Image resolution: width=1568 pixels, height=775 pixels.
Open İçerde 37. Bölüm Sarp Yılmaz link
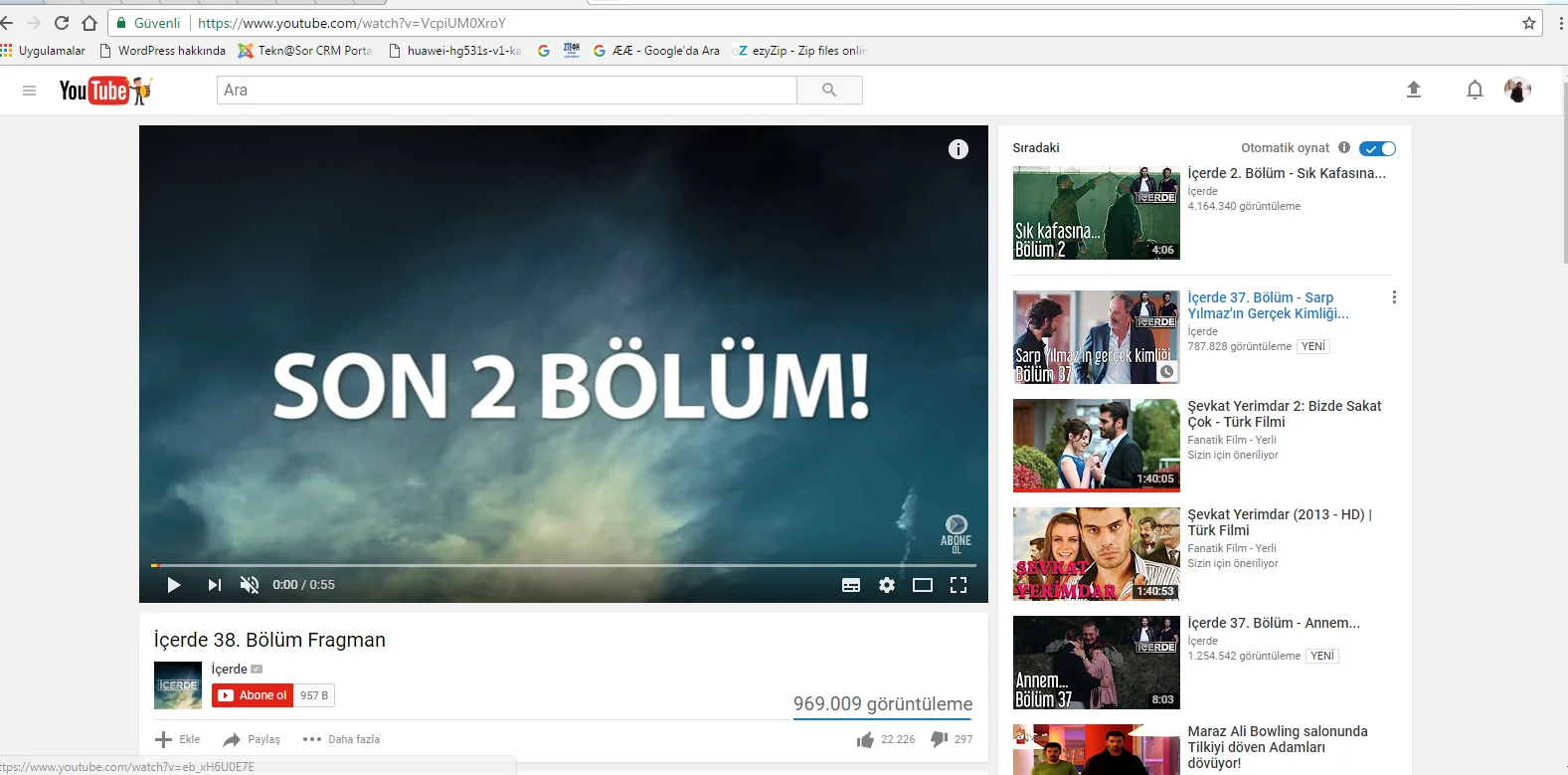click(1268, 305)
